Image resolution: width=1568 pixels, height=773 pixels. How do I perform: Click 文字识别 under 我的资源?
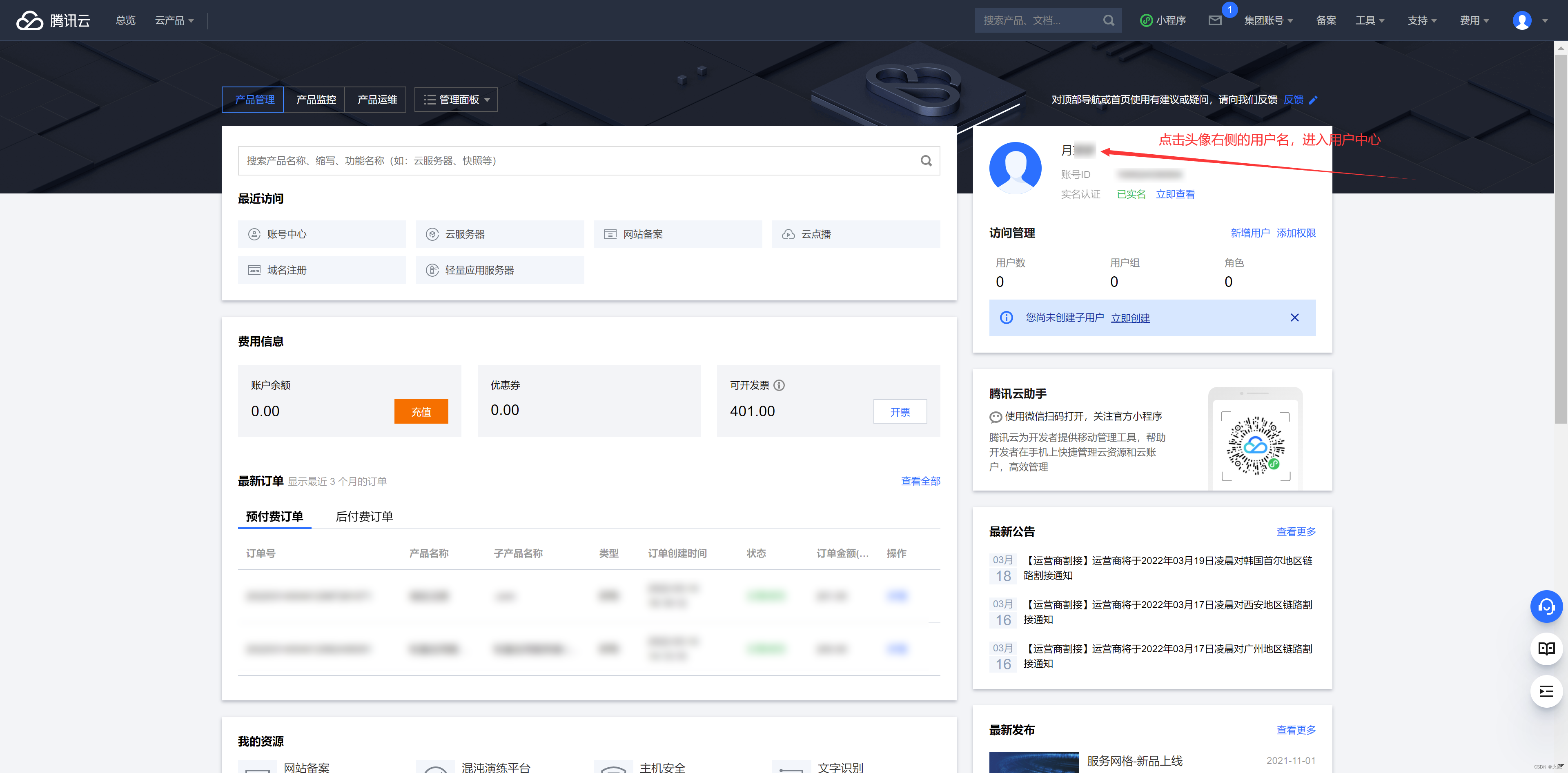(841, 768)
